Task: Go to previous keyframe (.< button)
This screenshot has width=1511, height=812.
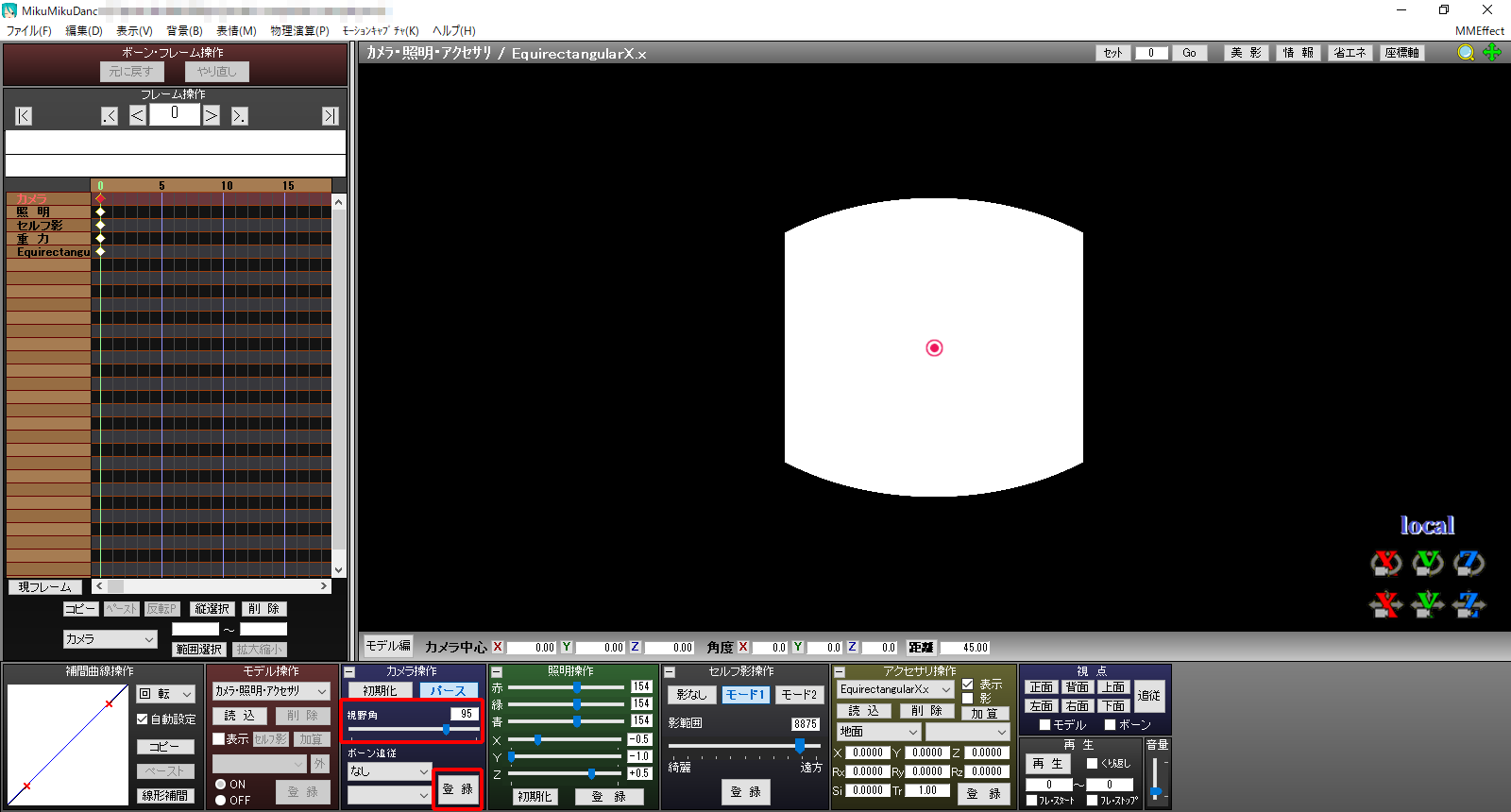Action: 110,116
